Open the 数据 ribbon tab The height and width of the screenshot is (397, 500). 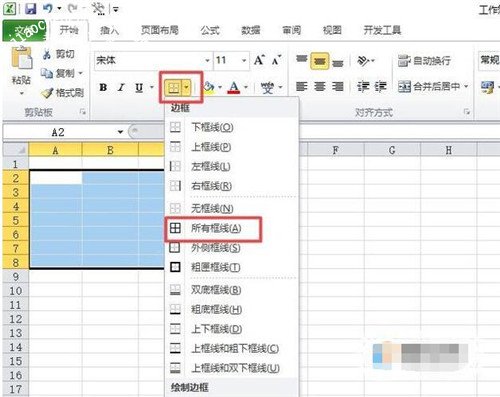(x=251, y=30)
